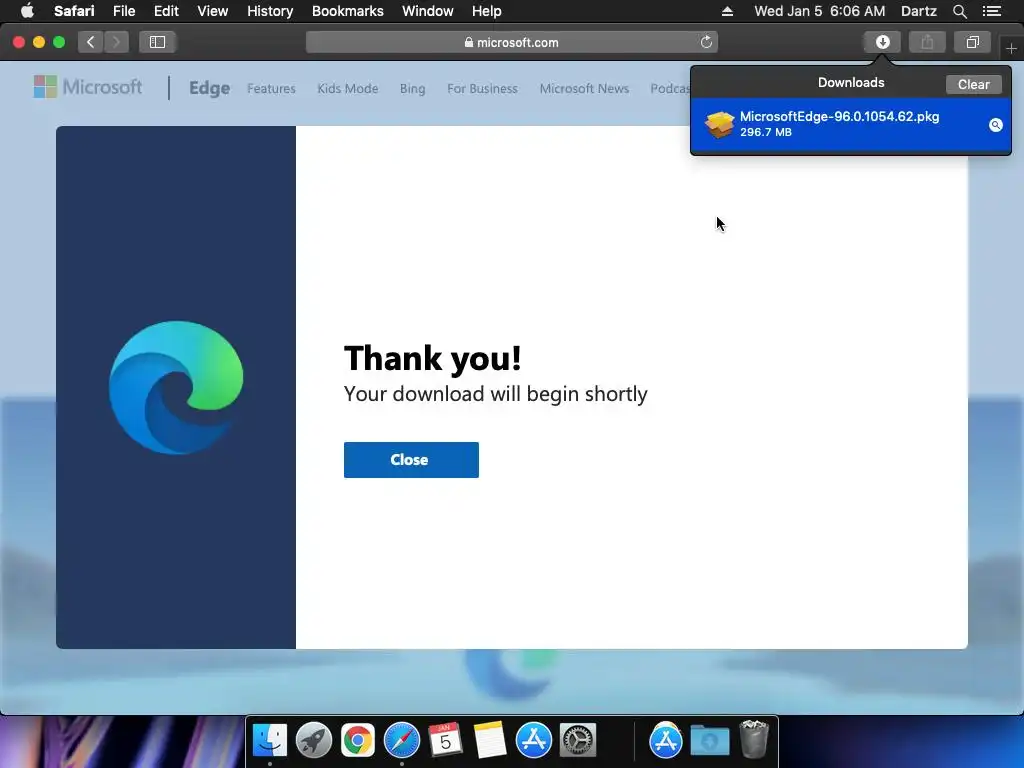Show the tab overview icon
Viewport: 1024px width, 768px height.
972,42
